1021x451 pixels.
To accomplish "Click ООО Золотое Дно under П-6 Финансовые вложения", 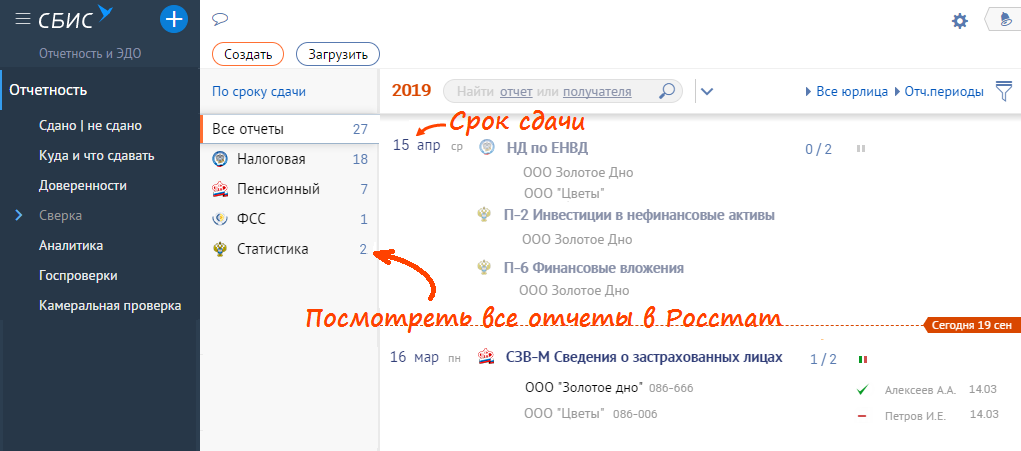I will [575, 290].
